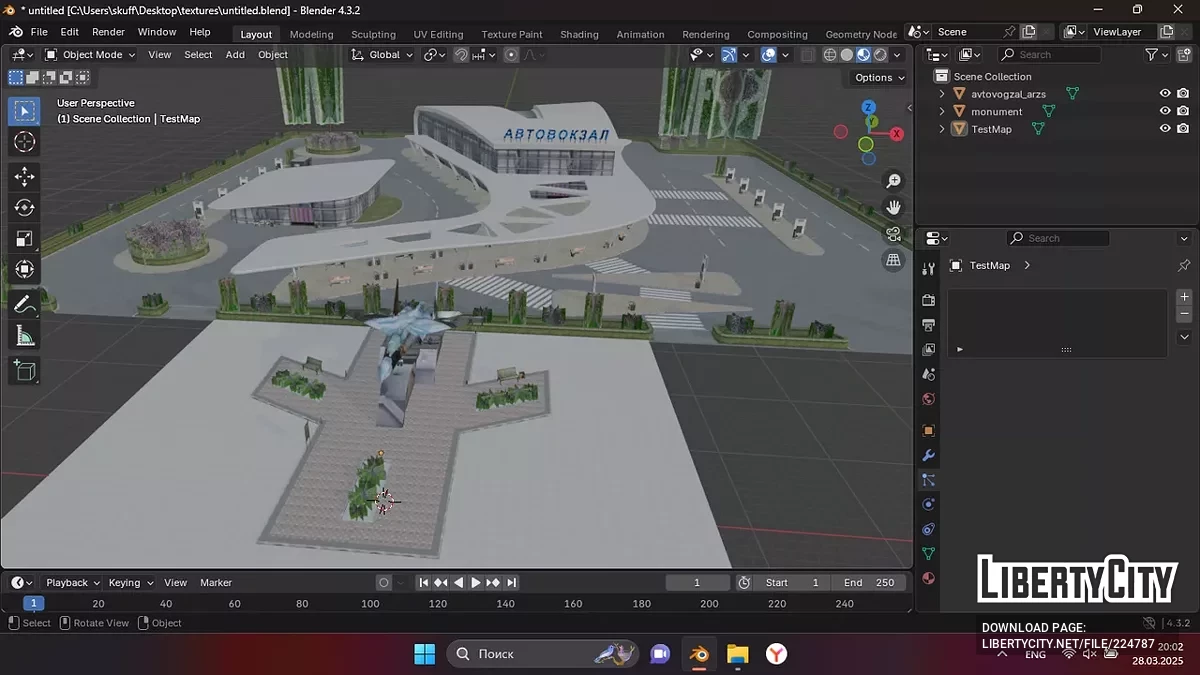1200x675 pixels.
Task: Switch to the Shading workspace tab
Action: [x=579, y=34]
